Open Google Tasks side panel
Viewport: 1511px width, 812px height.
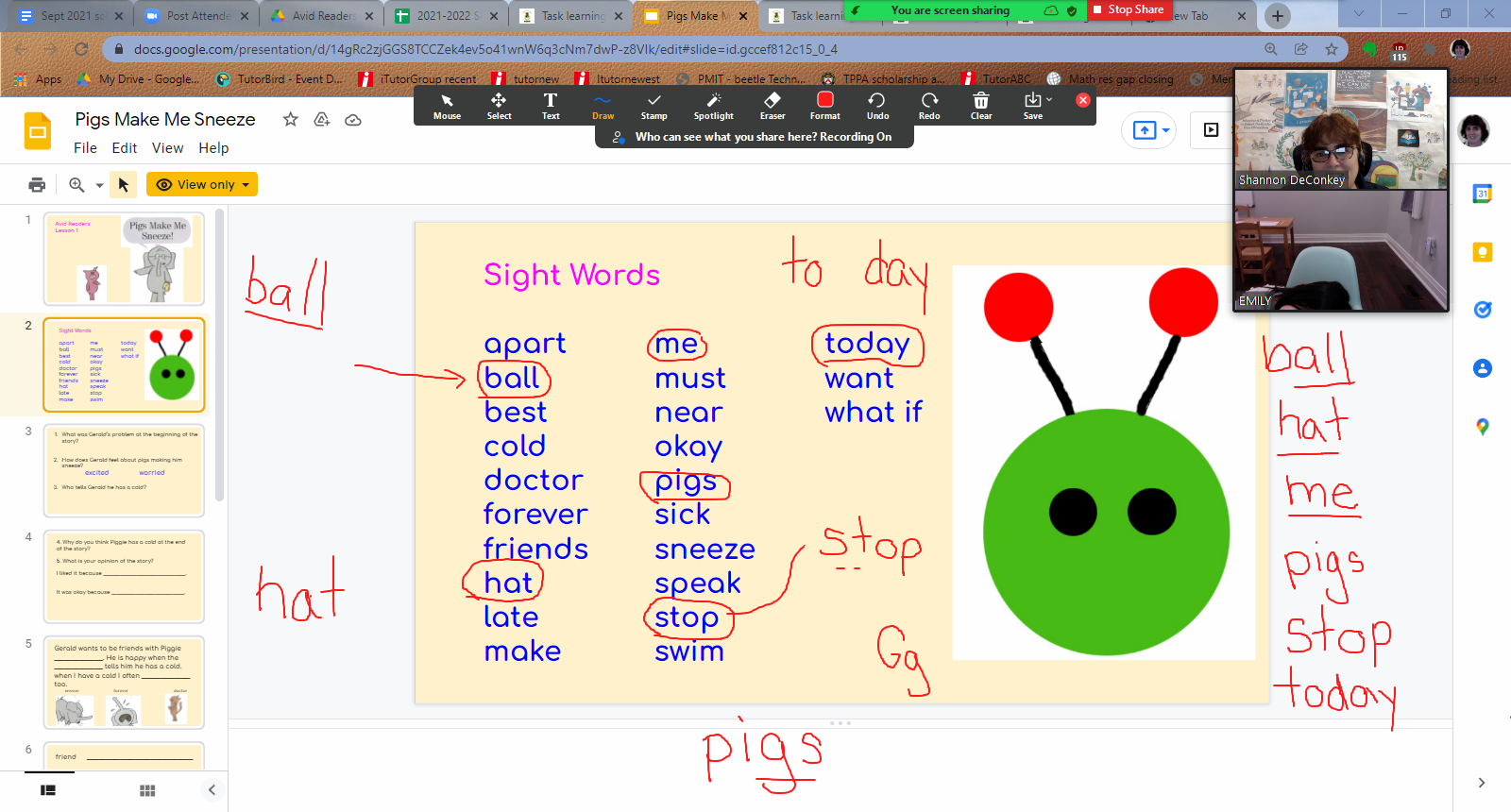click(x=1483, y=310)
